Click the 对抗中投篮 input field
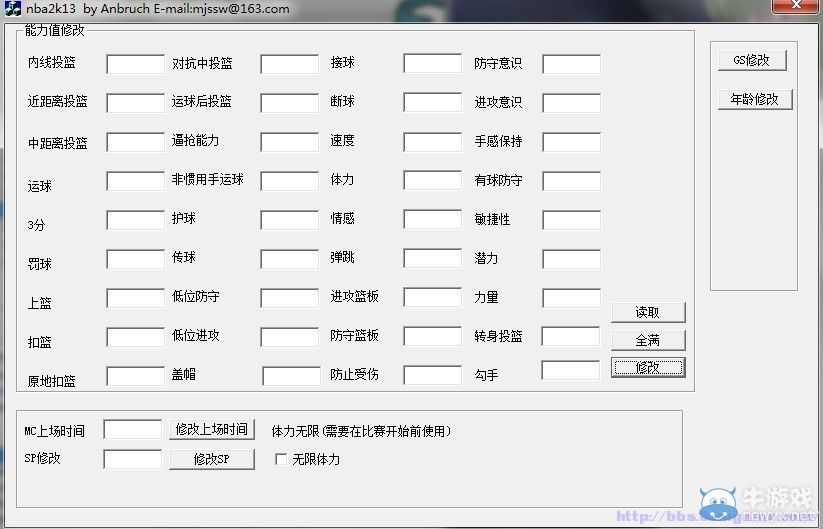This screenshot has height=529, width=823. coord(289,64)
